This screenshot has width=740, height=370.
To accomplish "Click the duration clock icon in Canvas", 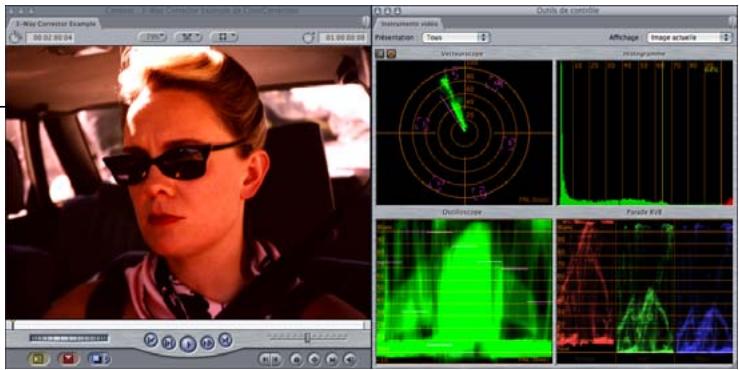I will pos(16,37).
